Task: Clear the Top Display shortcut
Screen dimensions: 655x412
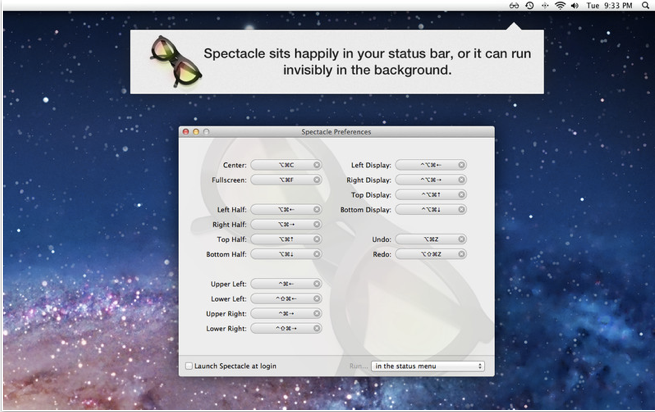Action: pos(462,195)
